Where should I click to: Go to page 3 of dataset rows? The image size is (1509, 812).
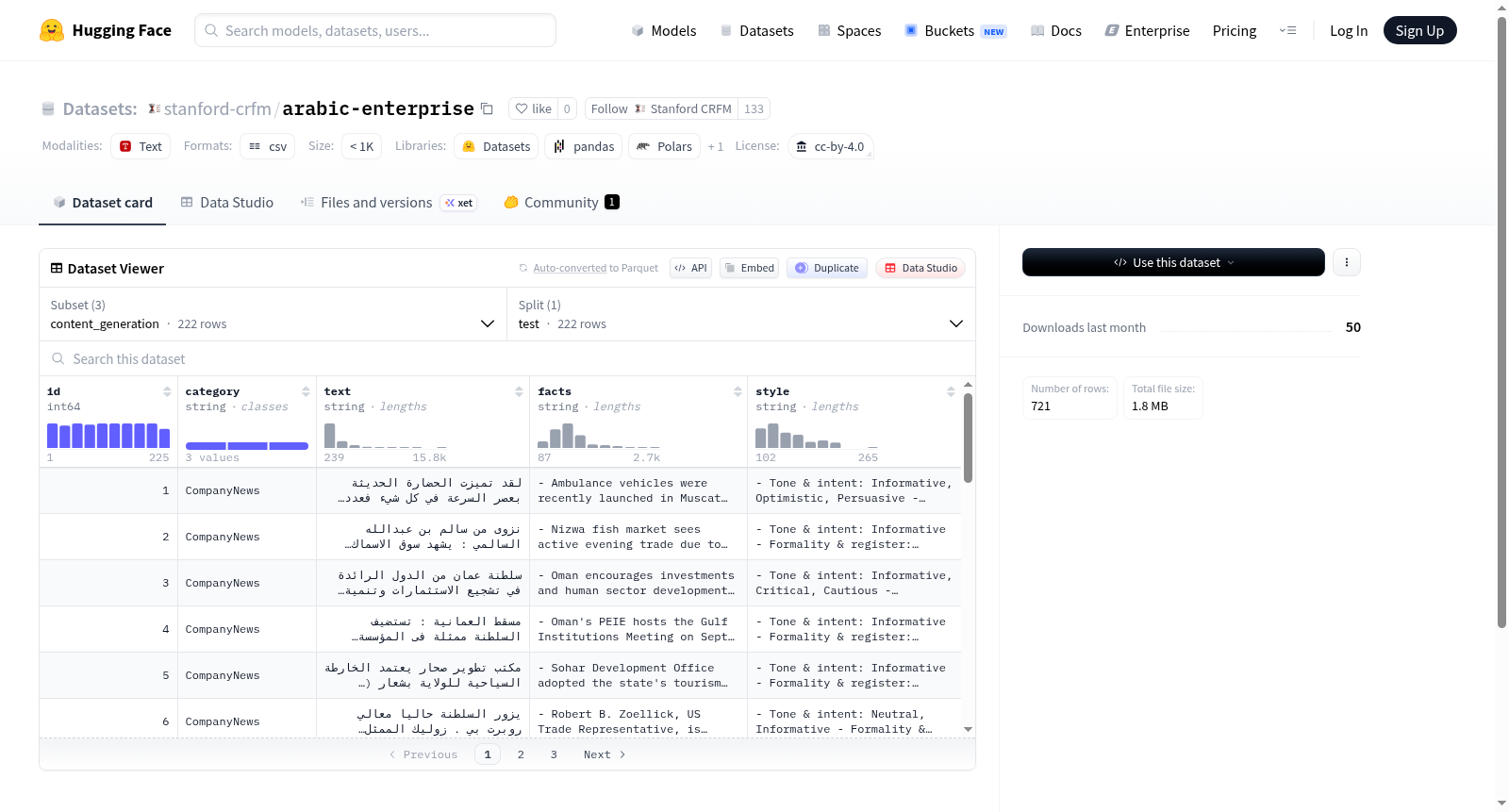tap(554, 754)
